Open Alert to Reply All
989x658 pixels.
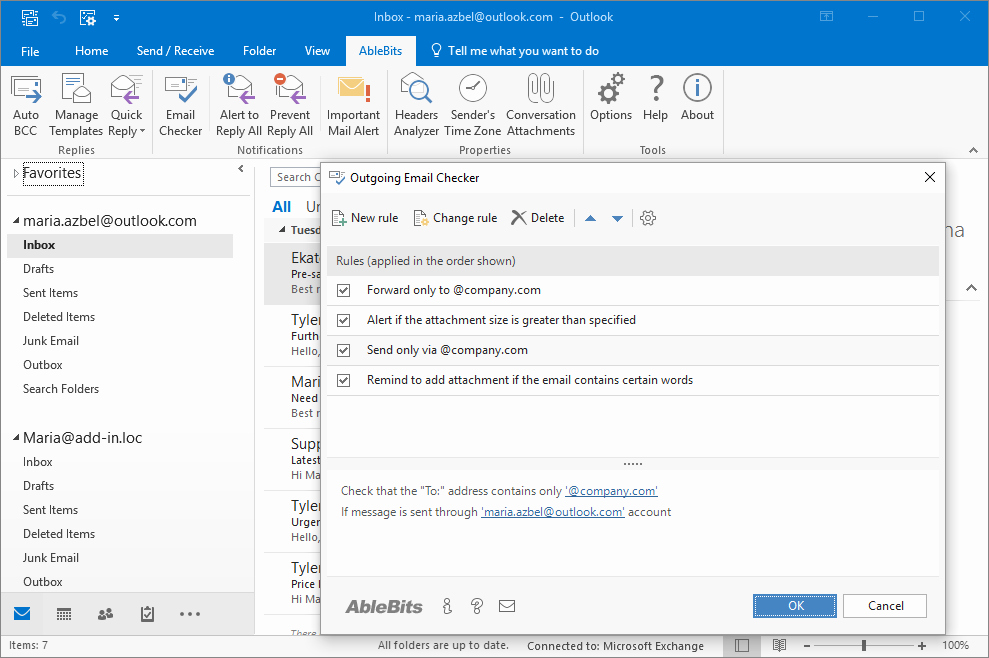coord(239,105)
